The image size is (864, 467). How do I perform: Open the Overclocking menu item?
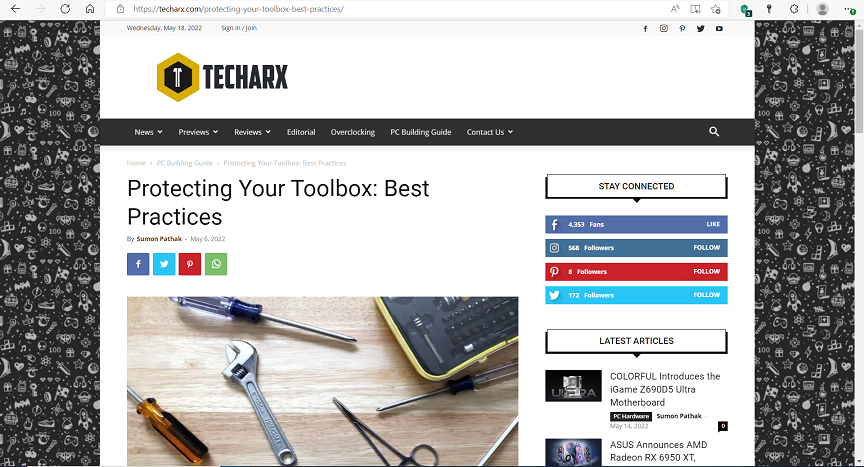(353, 132)
